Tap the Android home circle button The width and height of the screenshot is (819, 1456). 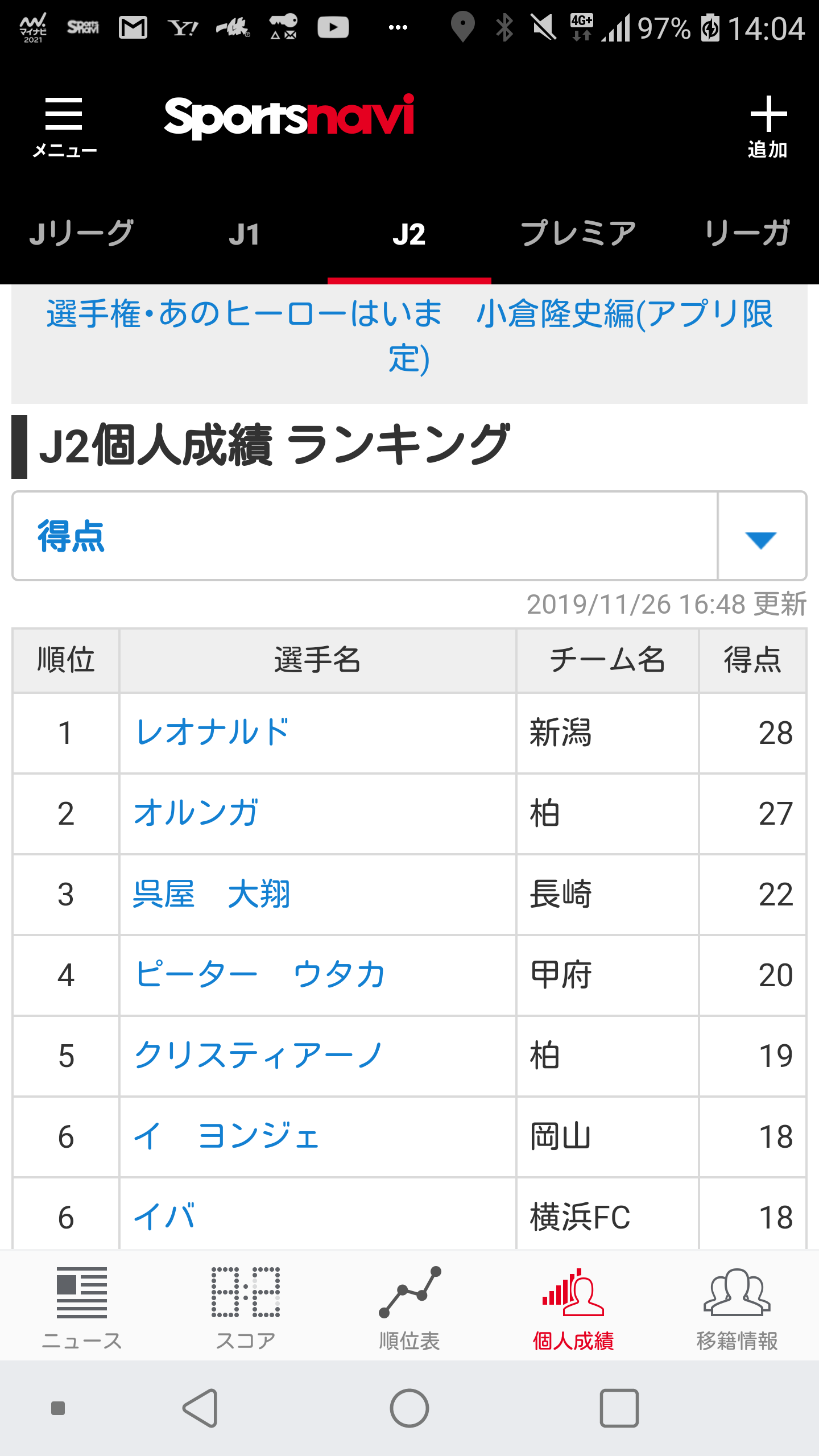click(409, 1408)
